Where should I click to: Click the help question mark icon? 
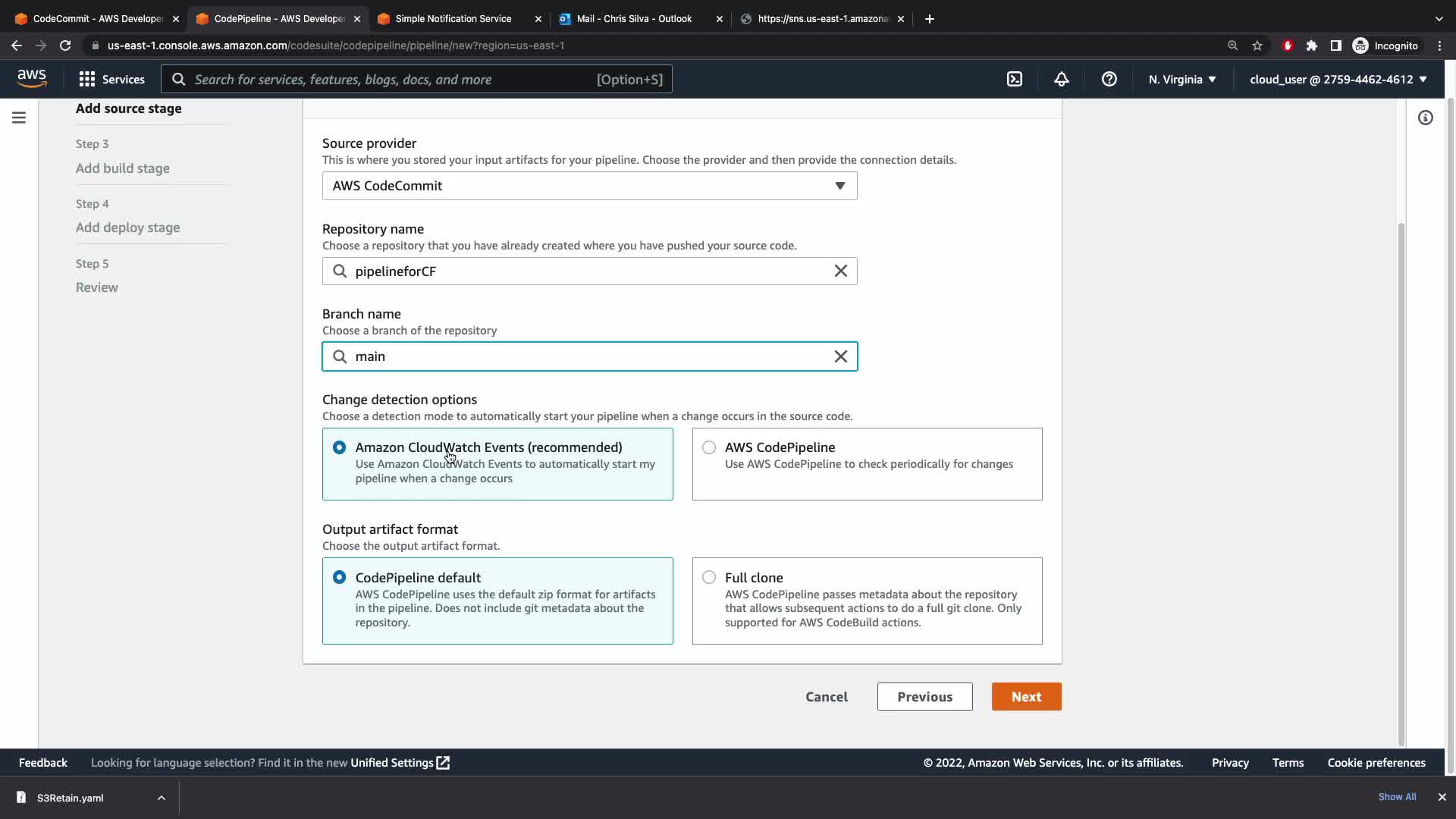pyautogui.click(x=1109, y=80)
